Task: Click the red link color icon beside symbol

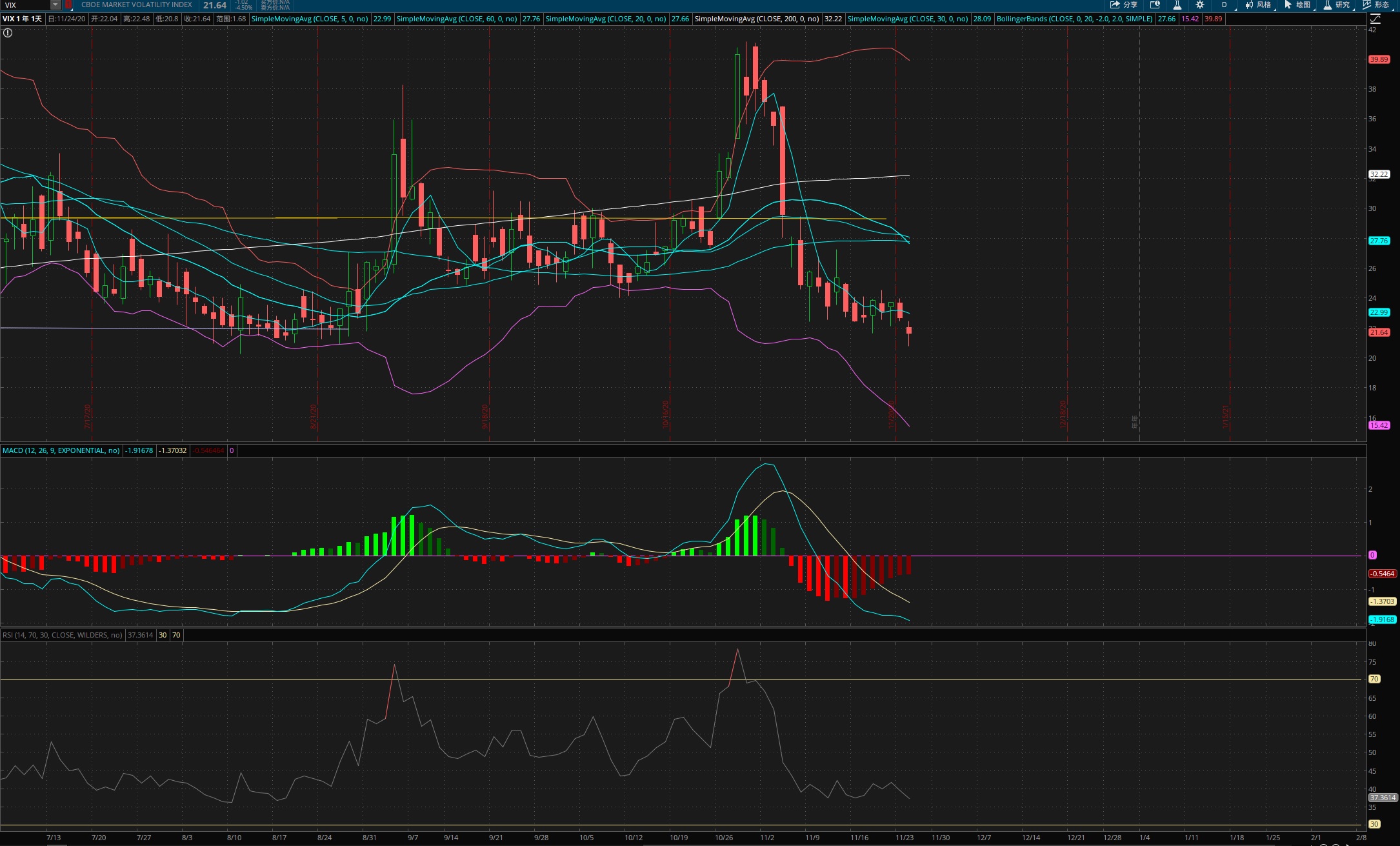Action: 68,5
